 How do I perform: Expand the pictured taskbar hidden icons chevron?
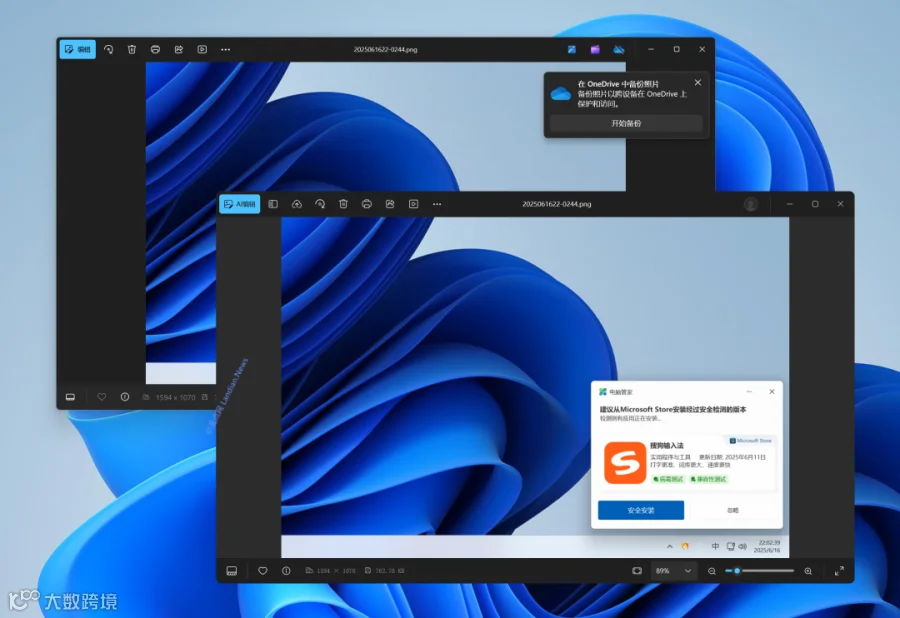point(670,546)
